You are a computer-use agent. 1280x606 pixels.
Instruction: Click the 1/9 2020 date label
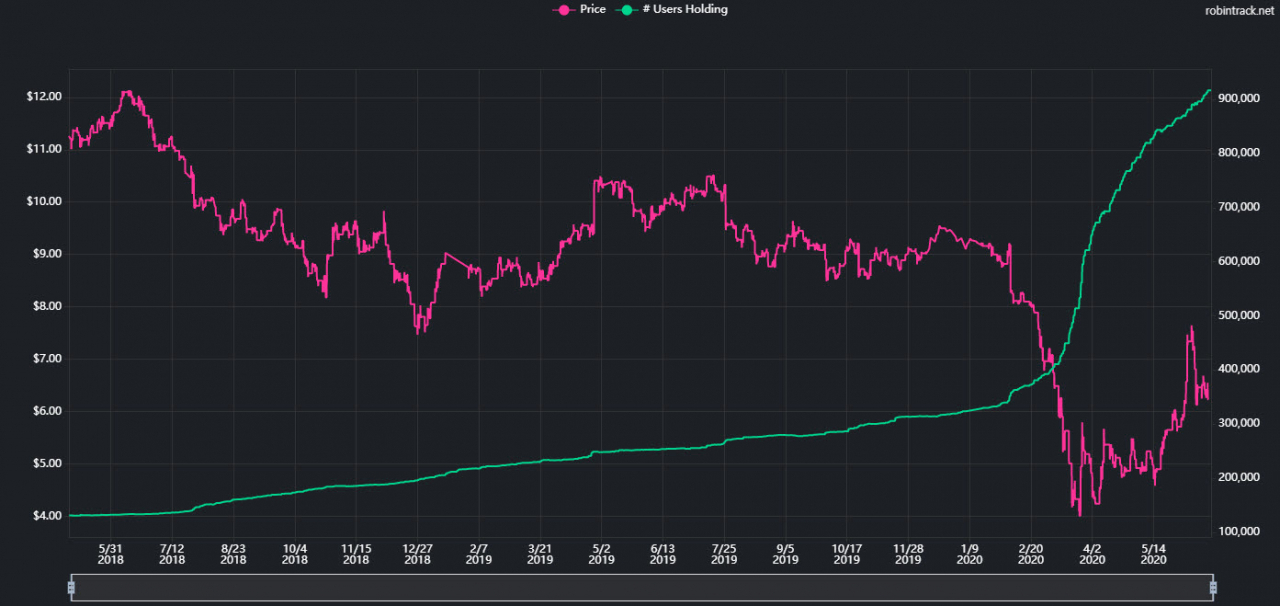(x=970, y=554)
